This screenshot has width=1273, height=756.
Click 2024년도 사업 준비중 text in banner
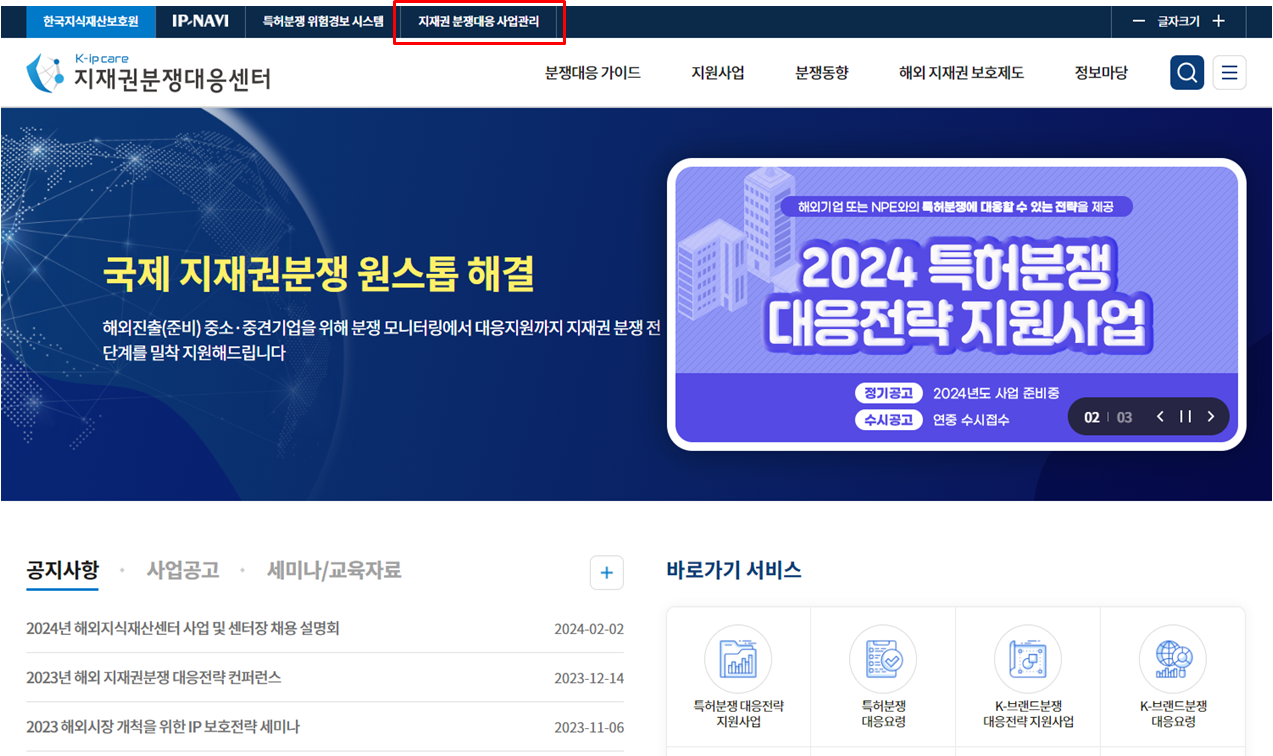pos(996,393)
